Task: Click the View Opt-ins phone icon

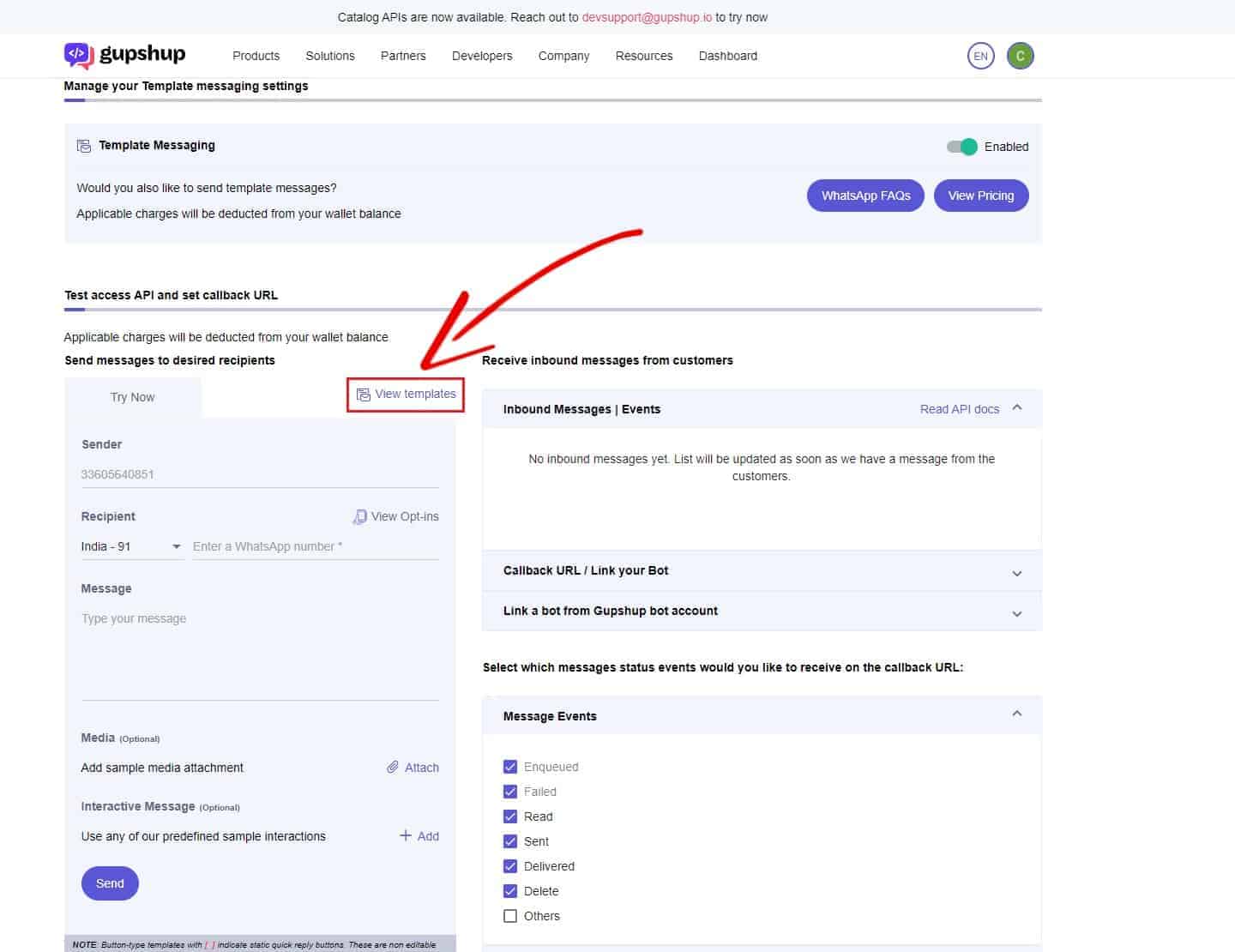Action: point(360,516)
